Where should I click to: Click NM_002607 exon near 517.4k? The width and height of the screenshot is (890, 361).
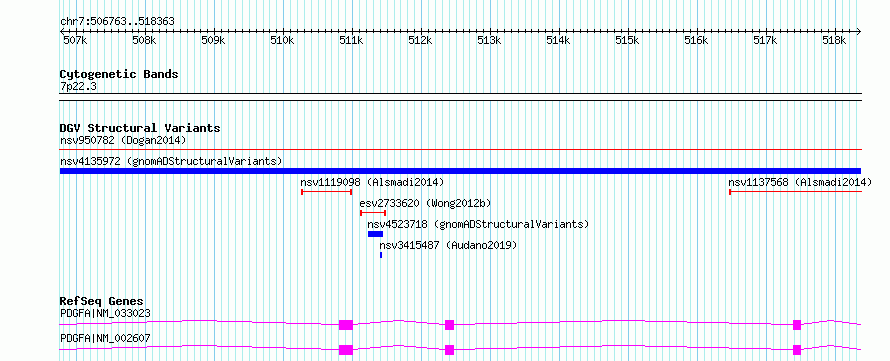(797, 350)
